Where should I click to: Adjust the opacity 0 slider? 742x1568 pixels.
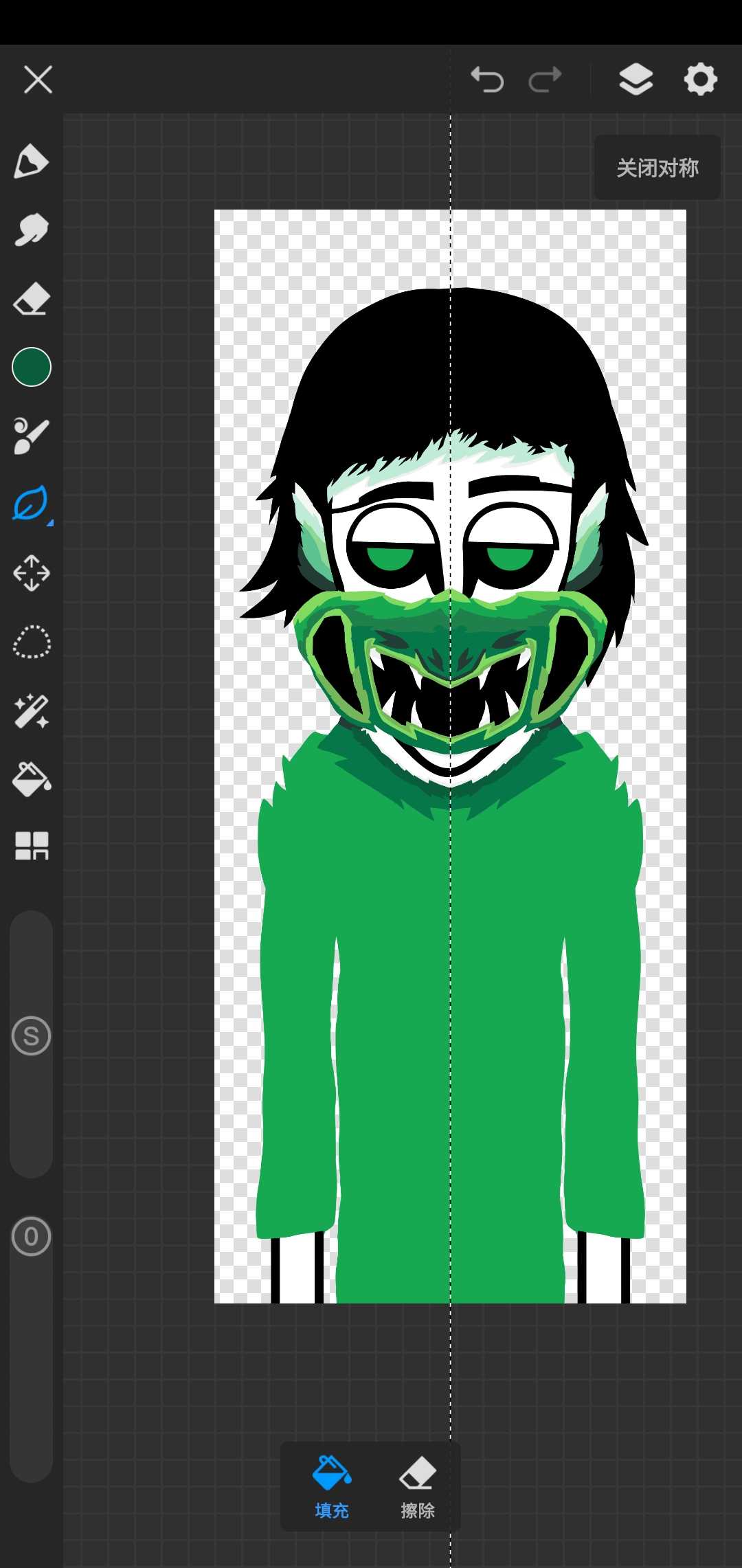click(x=32, y=1237)
